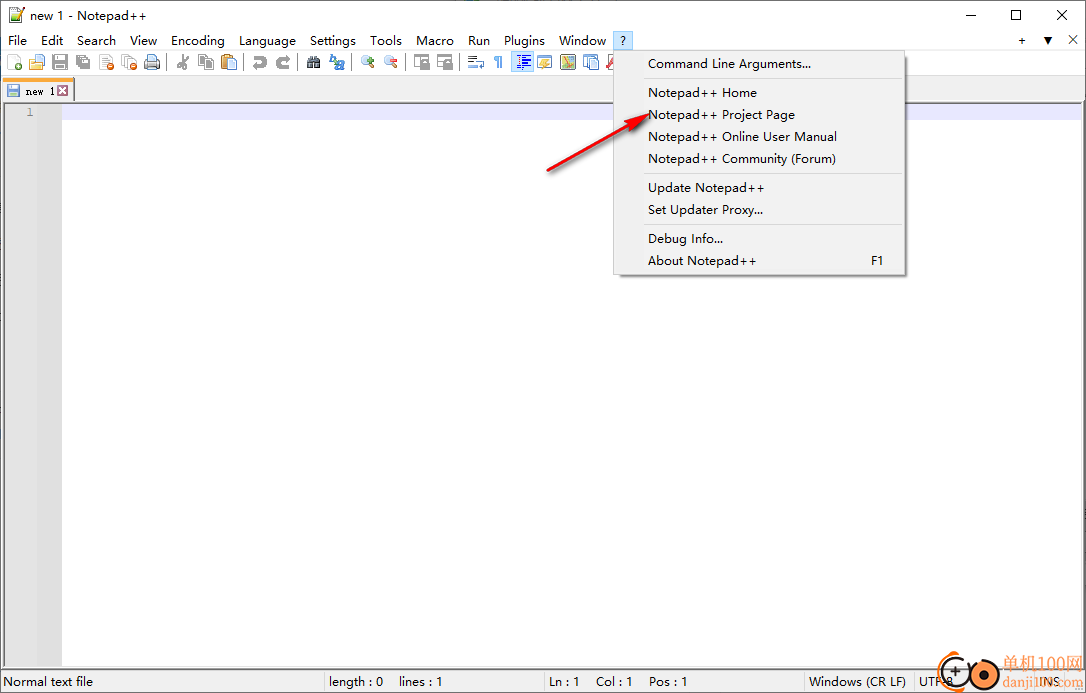1086x693 pixels.
Task: Open the tab list dropdown arrow
Action: tap(1048, 41)
